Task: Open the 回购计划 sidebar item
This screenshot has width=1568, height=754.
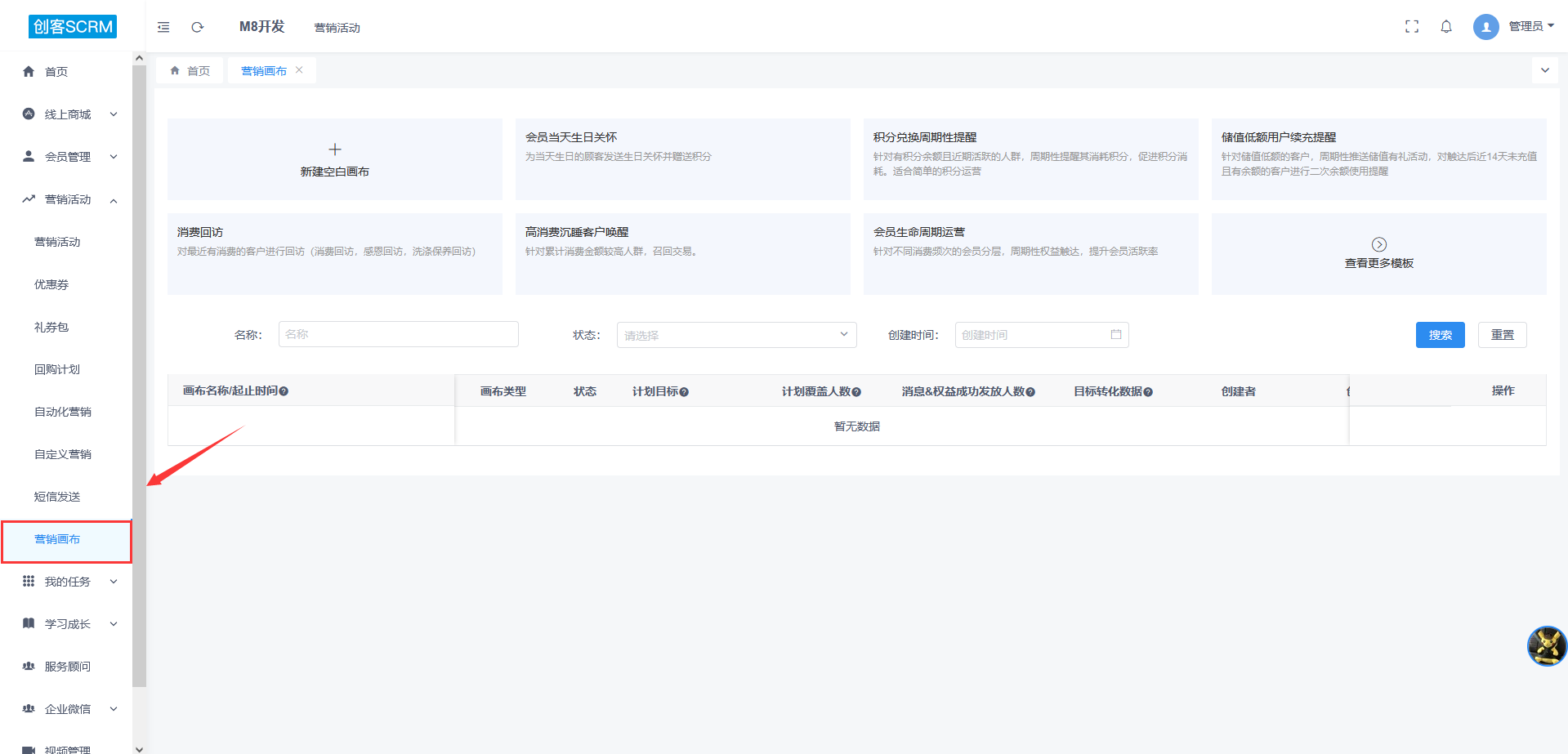Action: pos(57,369)
